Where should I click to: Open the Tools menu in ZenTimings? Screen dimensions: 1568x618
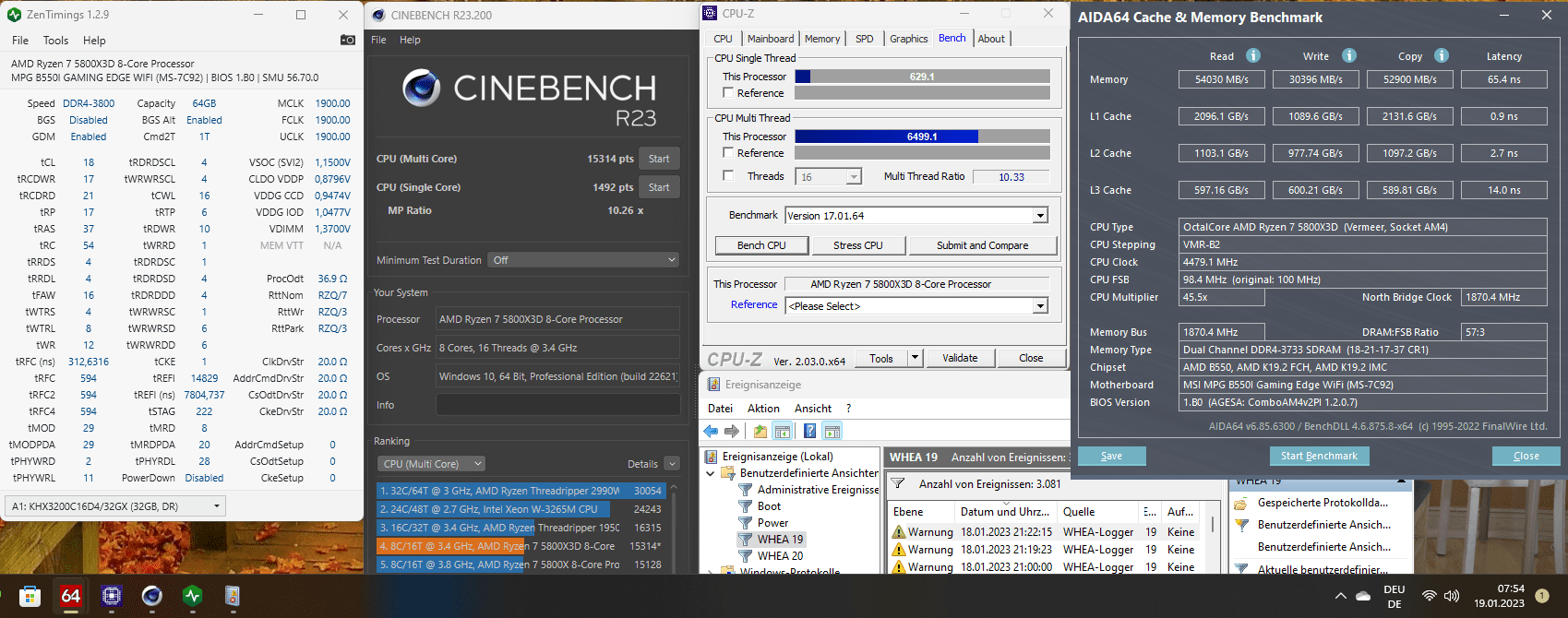click(55, 41)
